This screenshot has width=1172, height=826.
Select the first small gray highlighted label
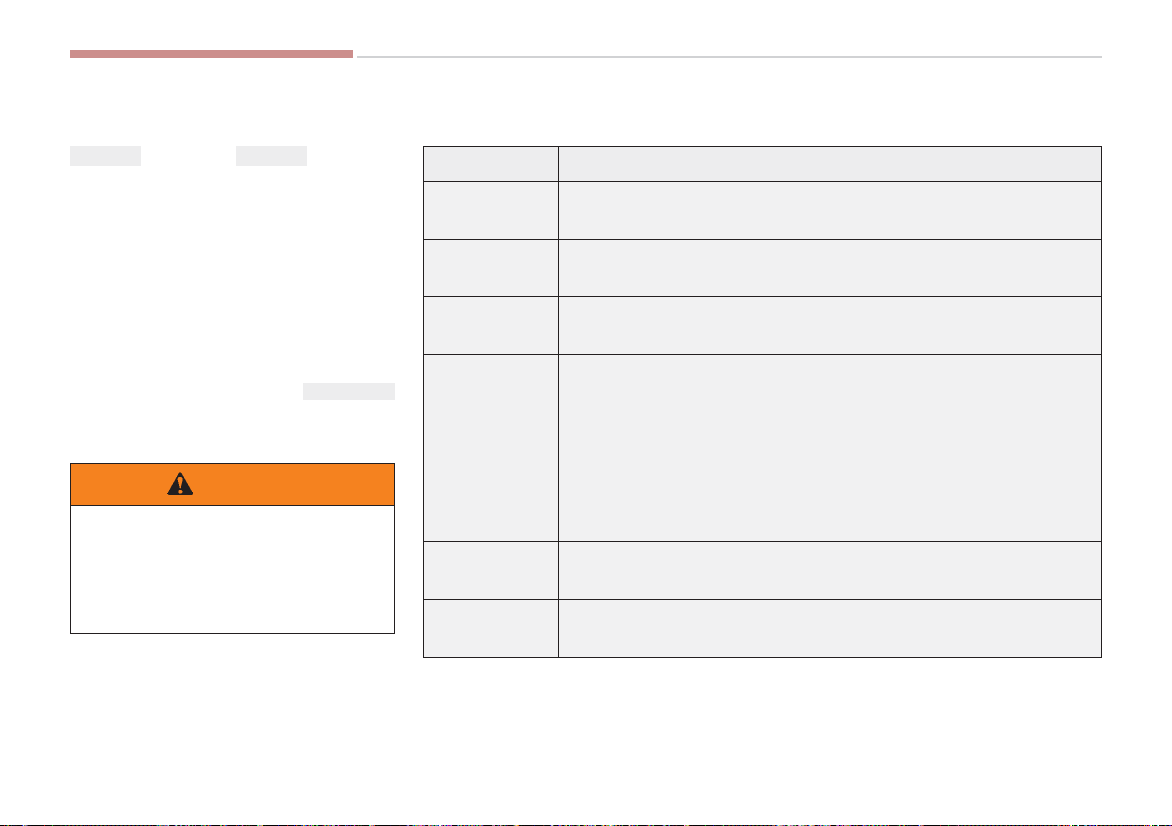click(x=105, y=155)
